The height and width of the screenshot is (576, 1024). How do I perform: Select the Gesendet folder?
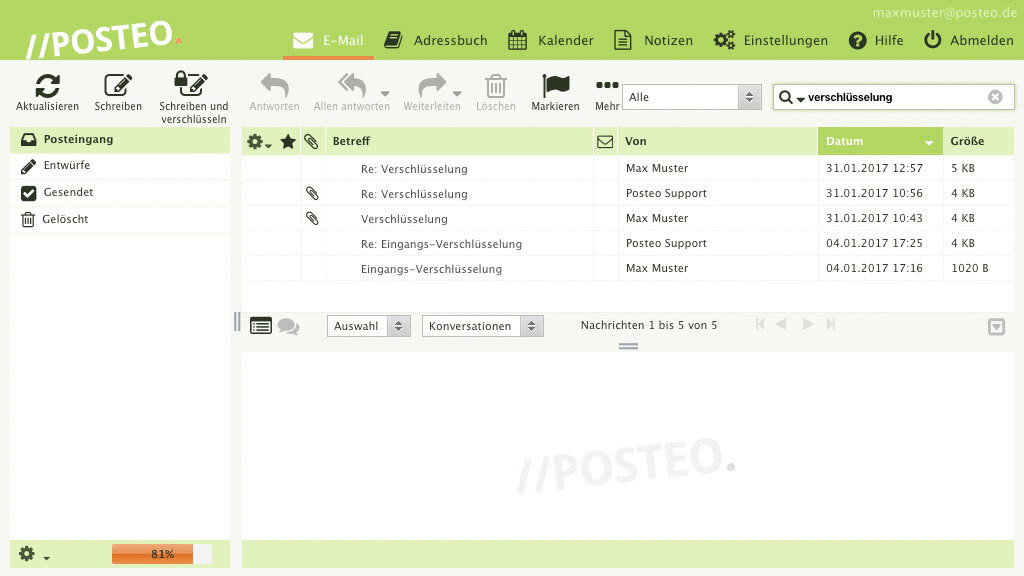120,193
